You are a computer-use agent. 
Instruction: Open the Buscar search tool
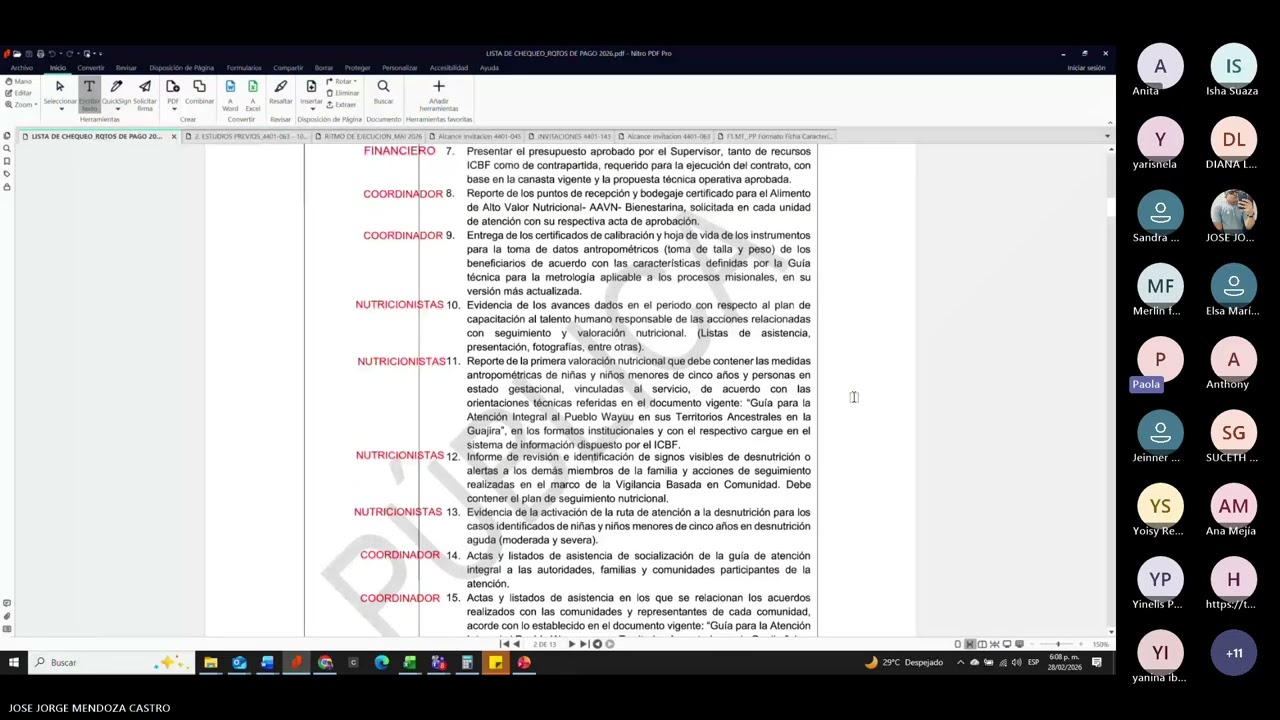tap(383, 92)
